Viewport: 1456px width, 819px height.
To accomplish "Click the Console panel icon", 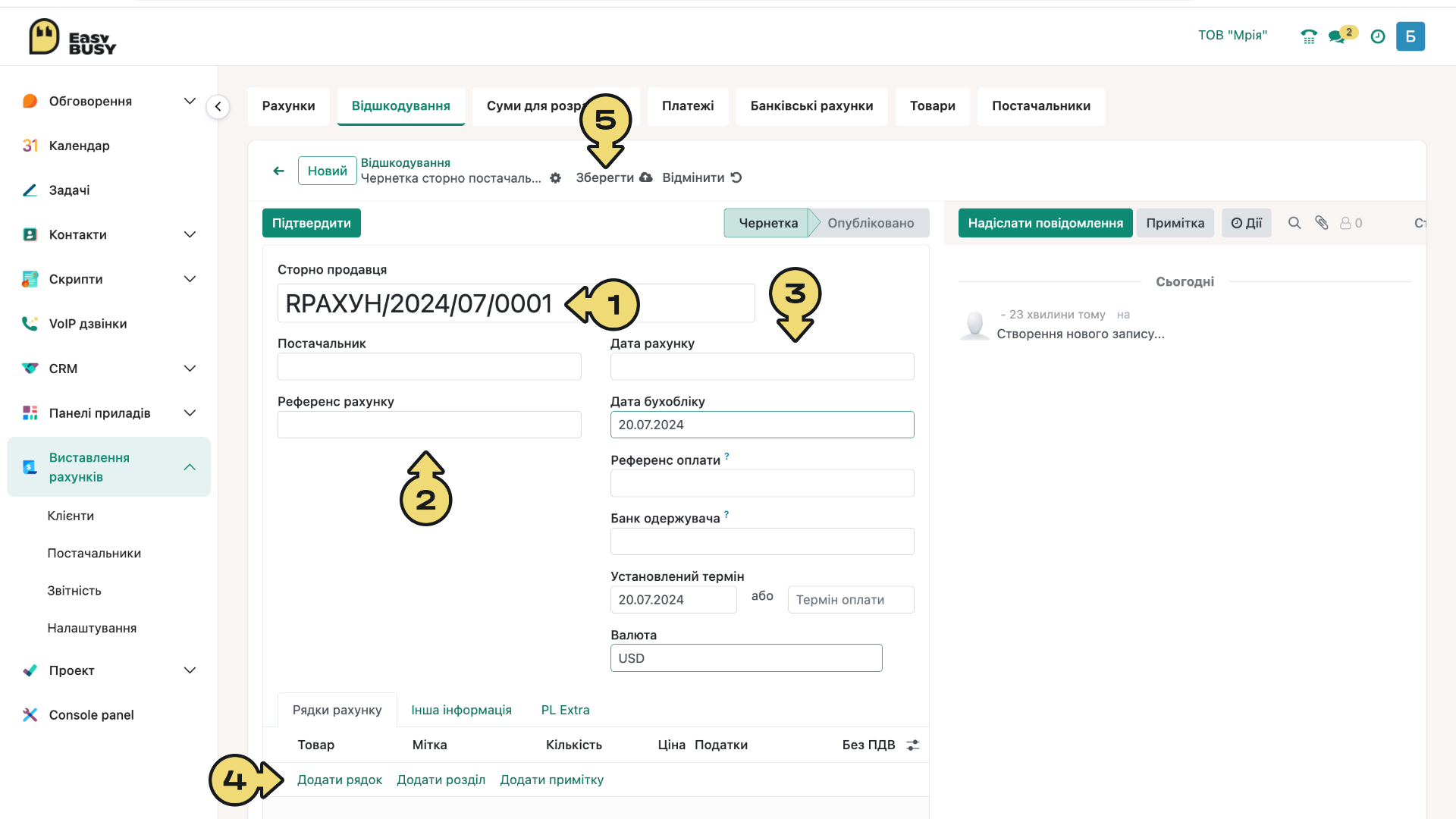I will click(x=30, y=715).
